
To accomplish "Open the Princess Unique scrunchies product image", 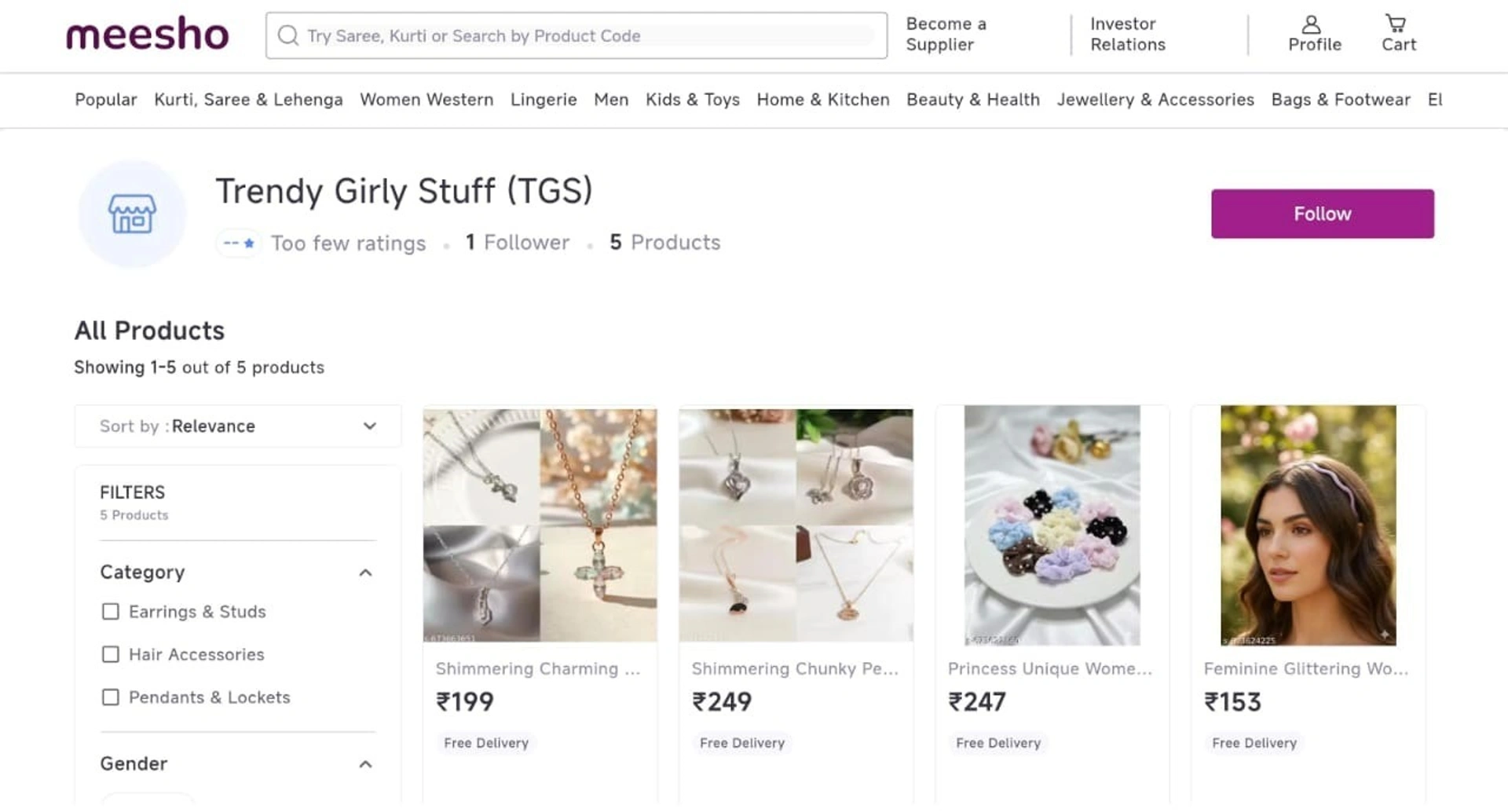I will (x=1052, y=525).
